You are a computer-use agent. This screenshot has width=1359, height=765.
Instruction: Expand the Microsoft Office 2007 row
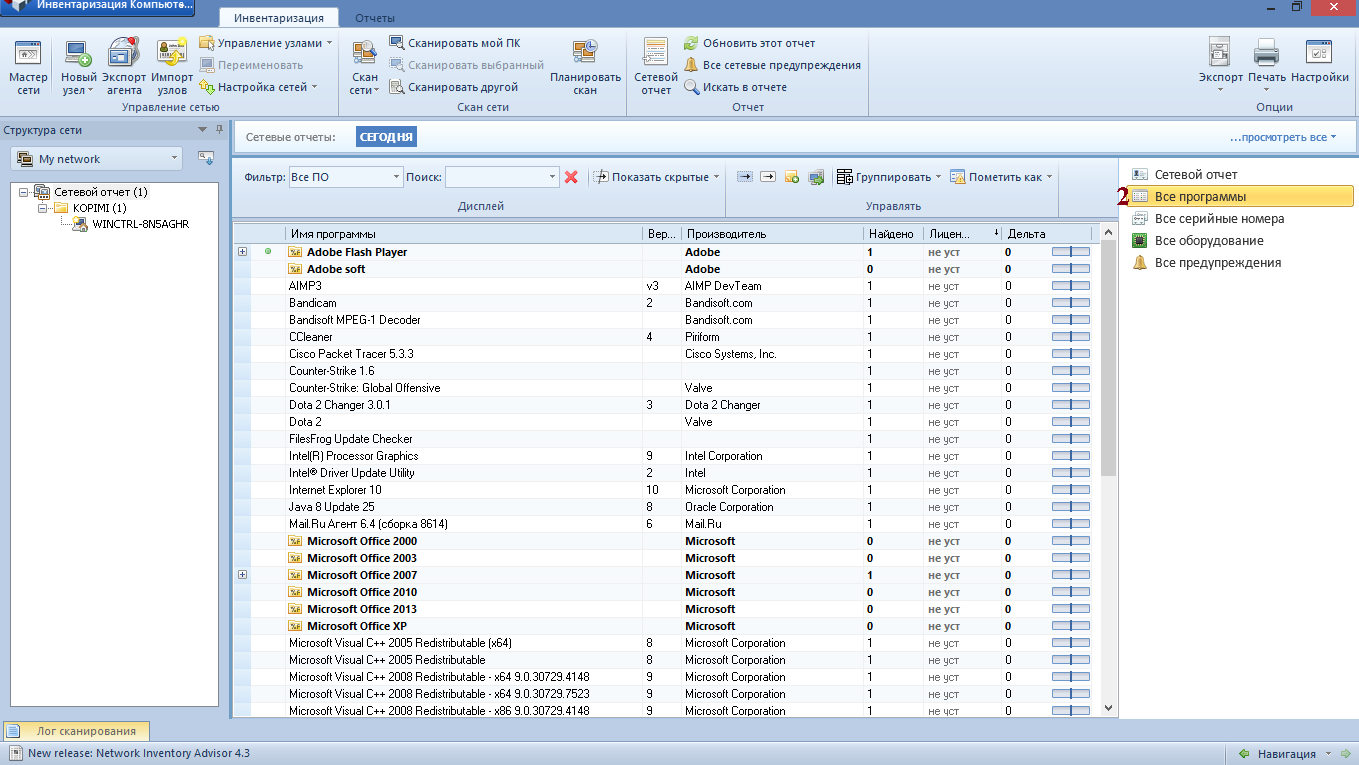pos(242,575)
